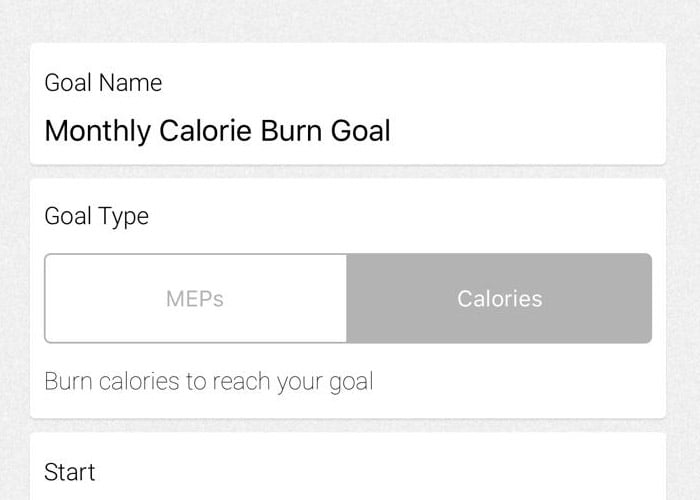
Task: Click the empty area right of goal name text
Action: pos(520,131)
